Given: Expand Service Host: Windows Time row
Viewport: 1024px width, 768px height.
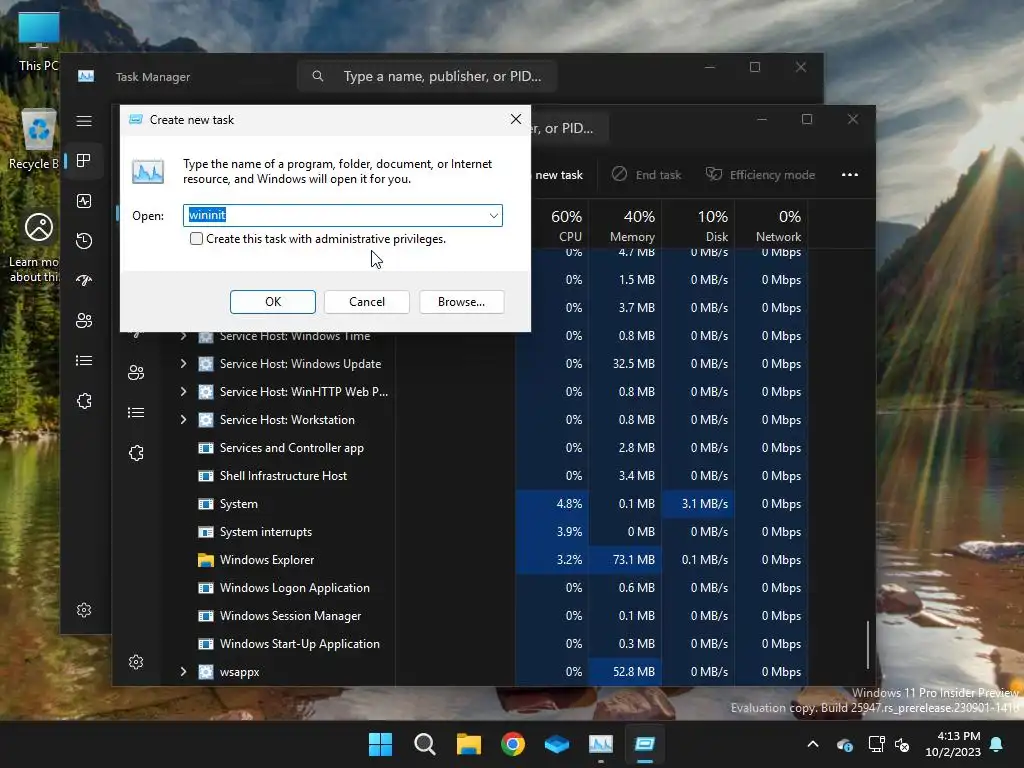Looking at the screenshot, I should (184, 336).
